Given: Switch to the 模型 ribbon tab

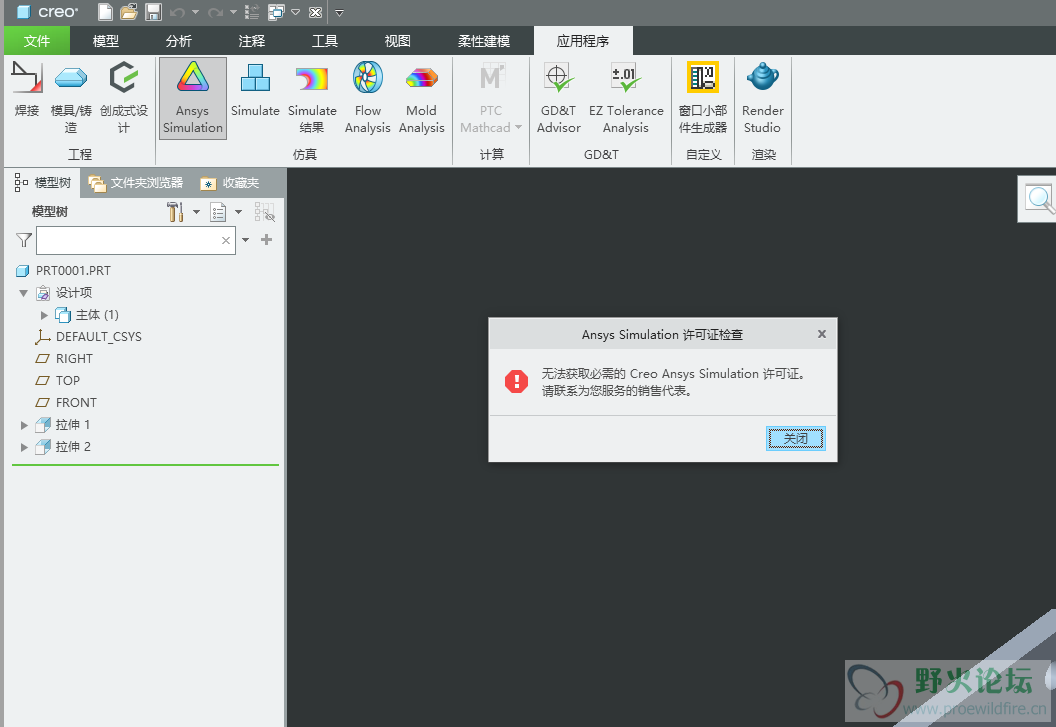Looking at the screenshot, I should click(106, 41).
